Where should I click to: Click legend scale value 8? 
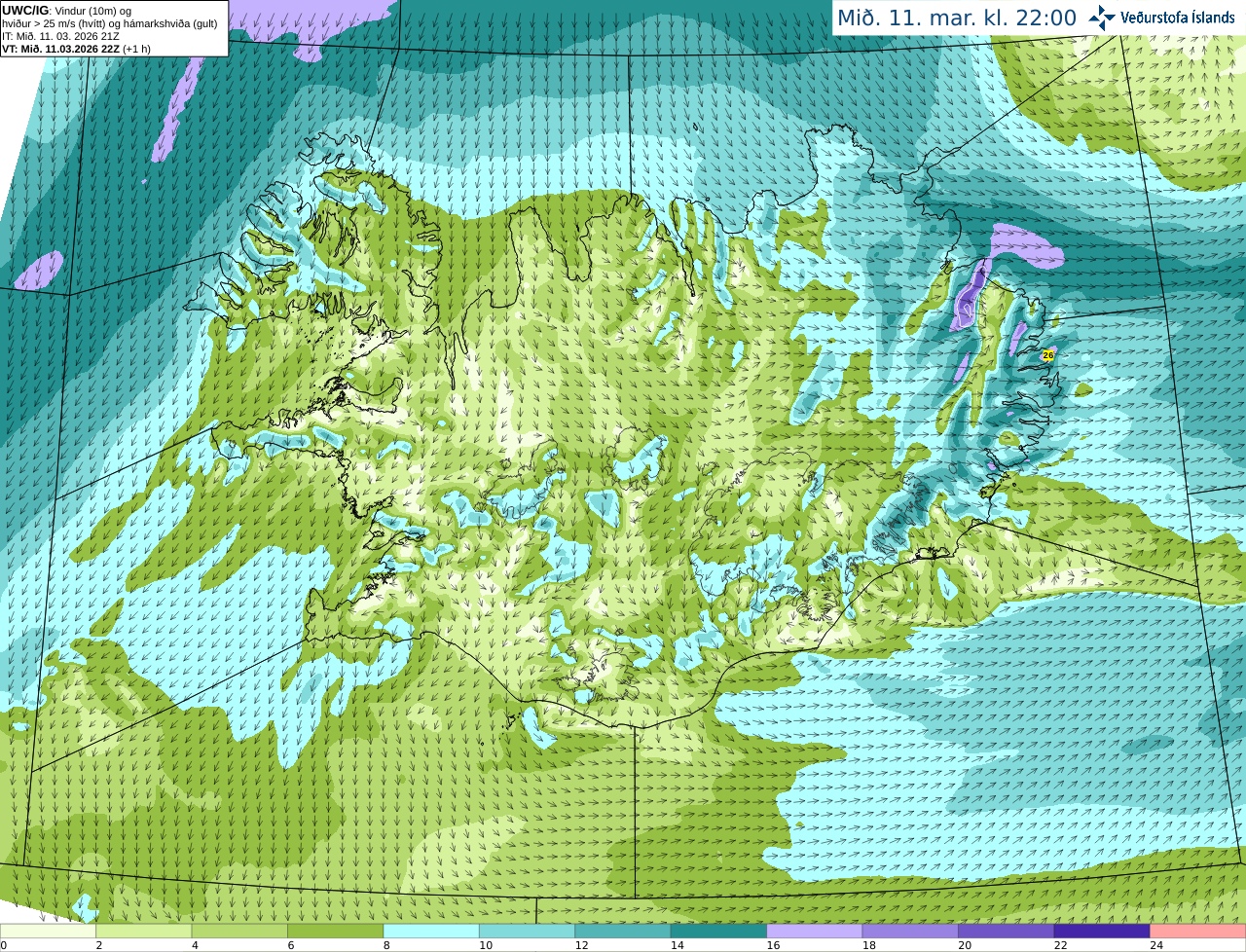tap(385, 945)
